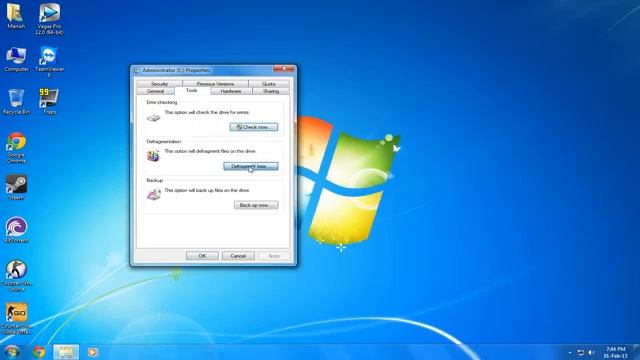The width and height of the screenshot is (640, 360).
Task: Launch Steam desktop shortcut
Action: [16, 187]
